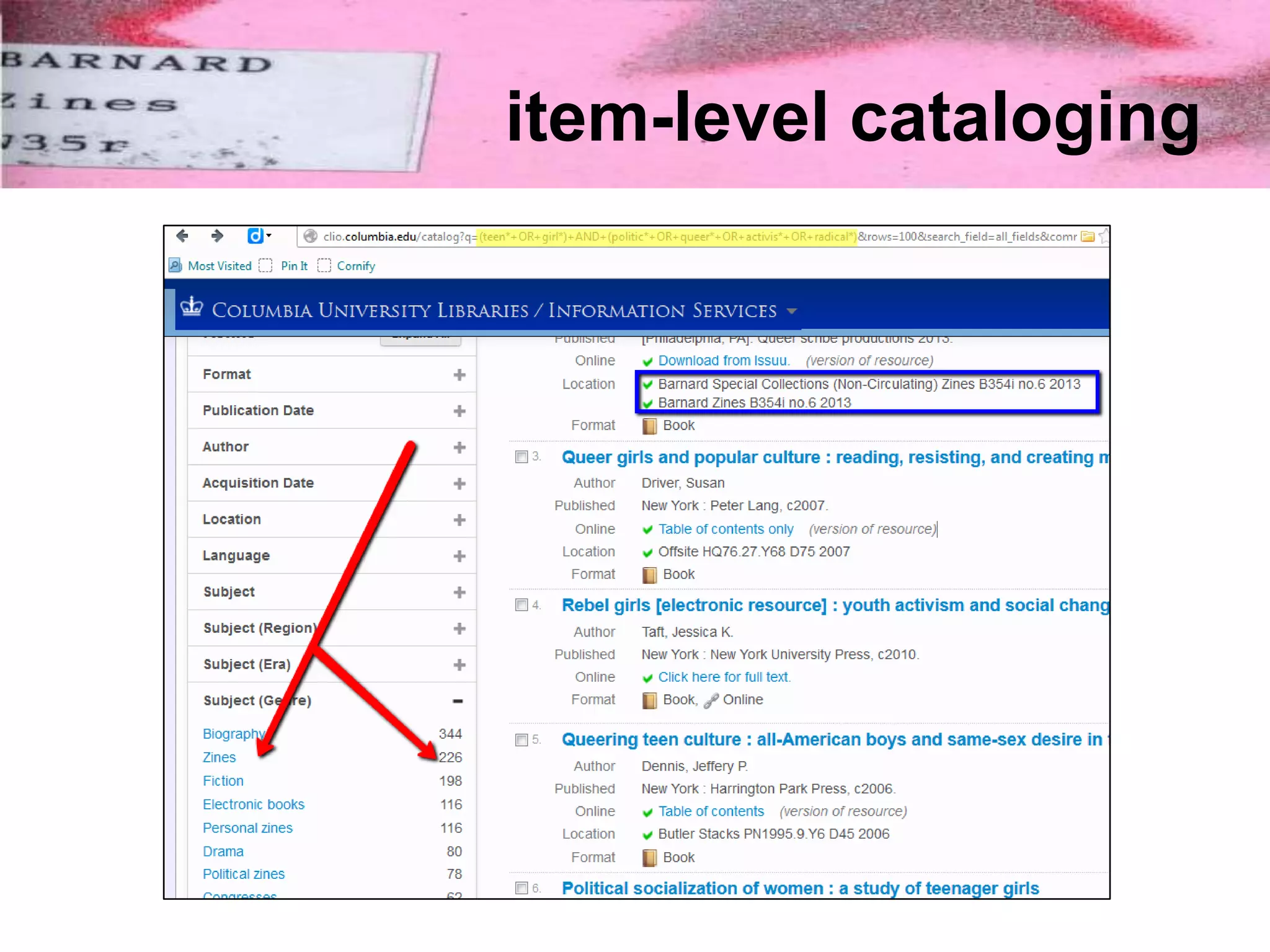
Task: Open Table of contents only link
Action: click(726, 529)
